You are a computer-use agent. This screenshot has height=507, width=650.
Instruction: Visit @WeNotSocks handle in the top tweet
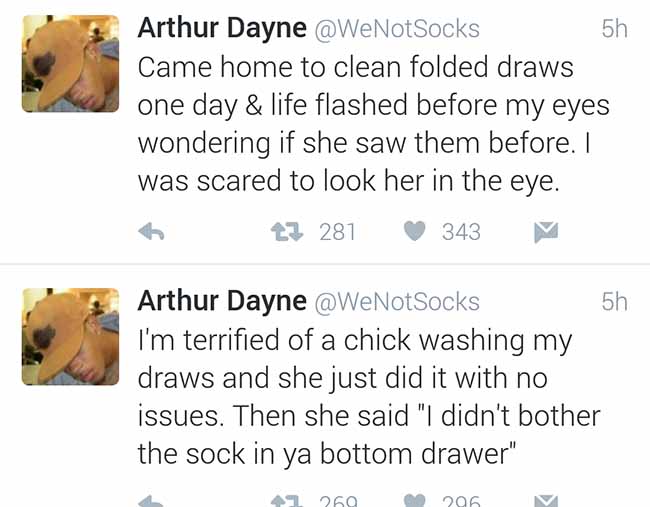click(397, 29)
